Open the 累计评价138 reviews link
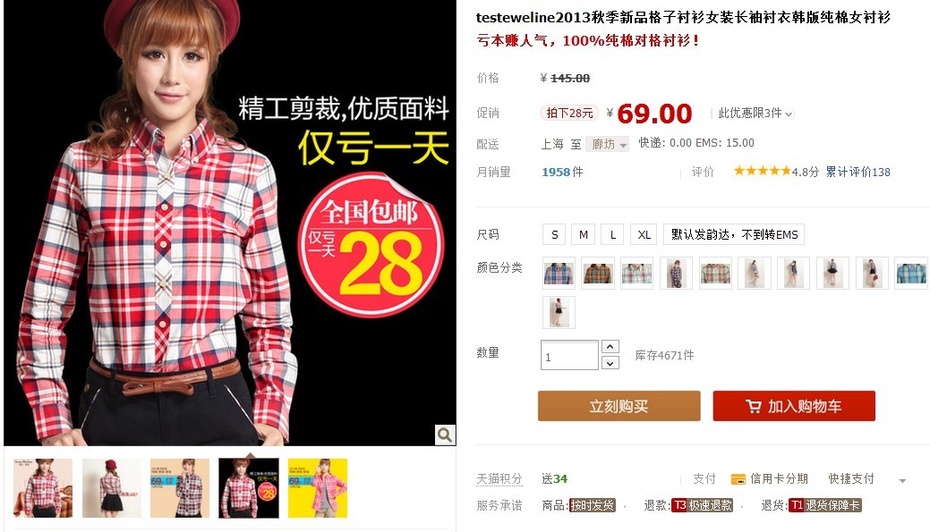Screen dimensions: 930x532 tap(858, 171)
